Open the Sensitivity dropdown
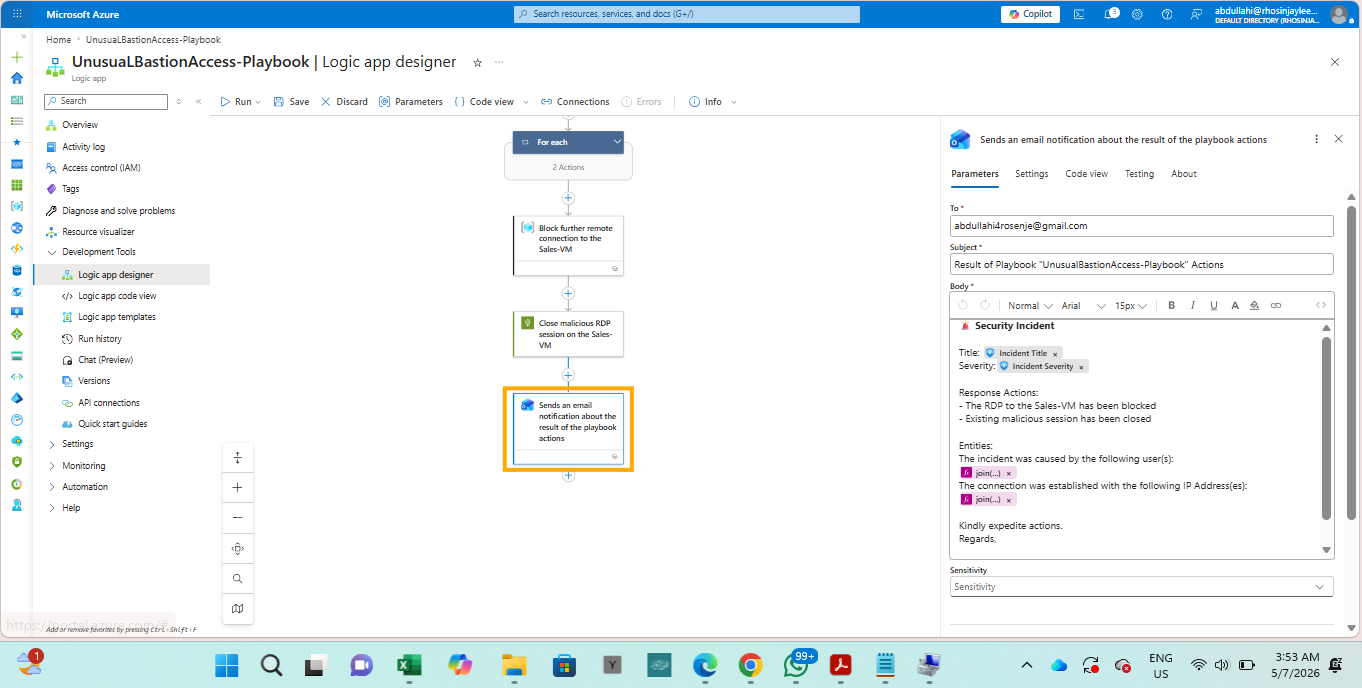The height and width of the screenshot is (688, 1362). pos(1141,587)
